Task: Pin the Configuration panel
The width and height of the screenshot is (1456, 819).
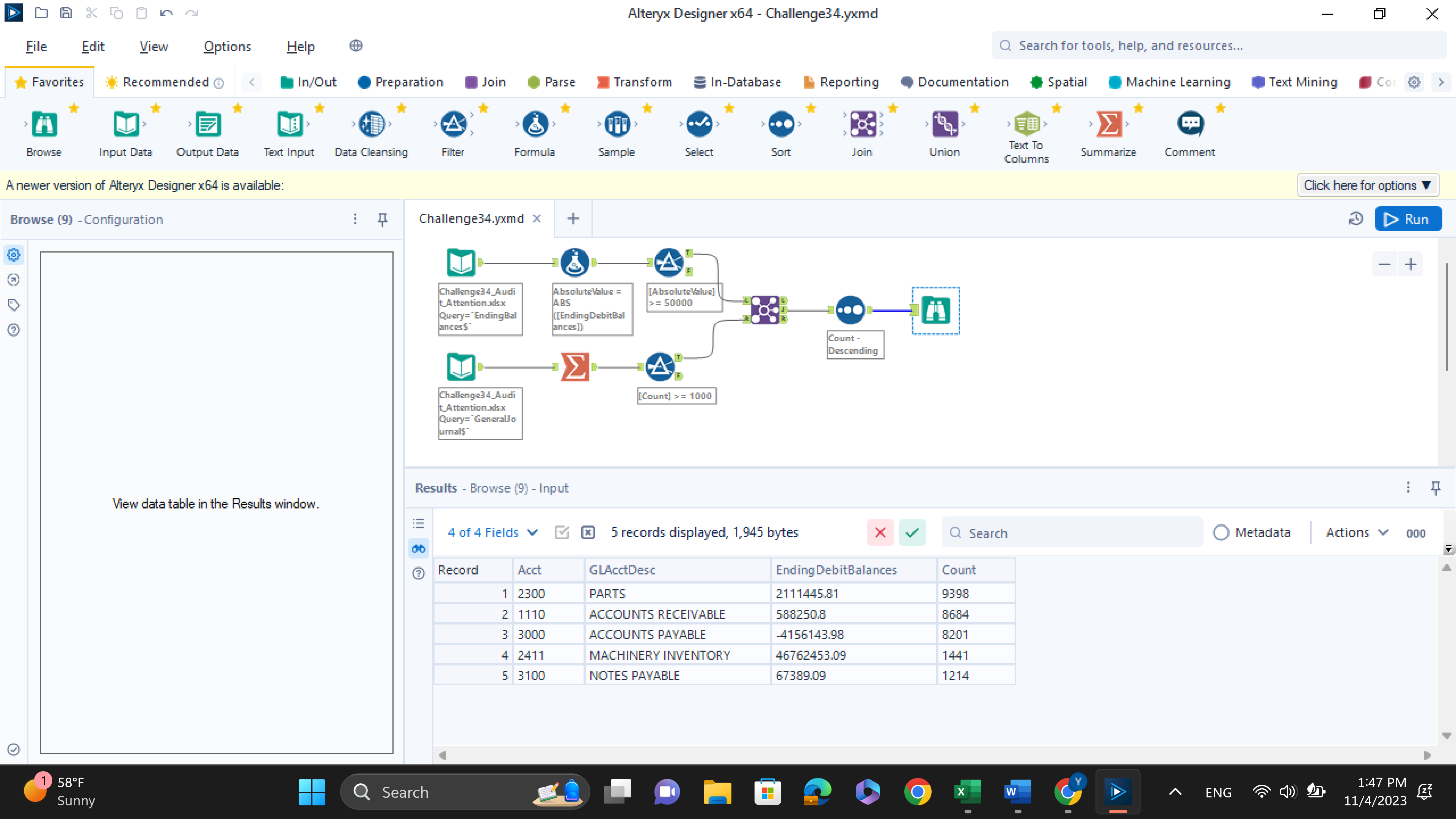Action: tap(383, 219)
